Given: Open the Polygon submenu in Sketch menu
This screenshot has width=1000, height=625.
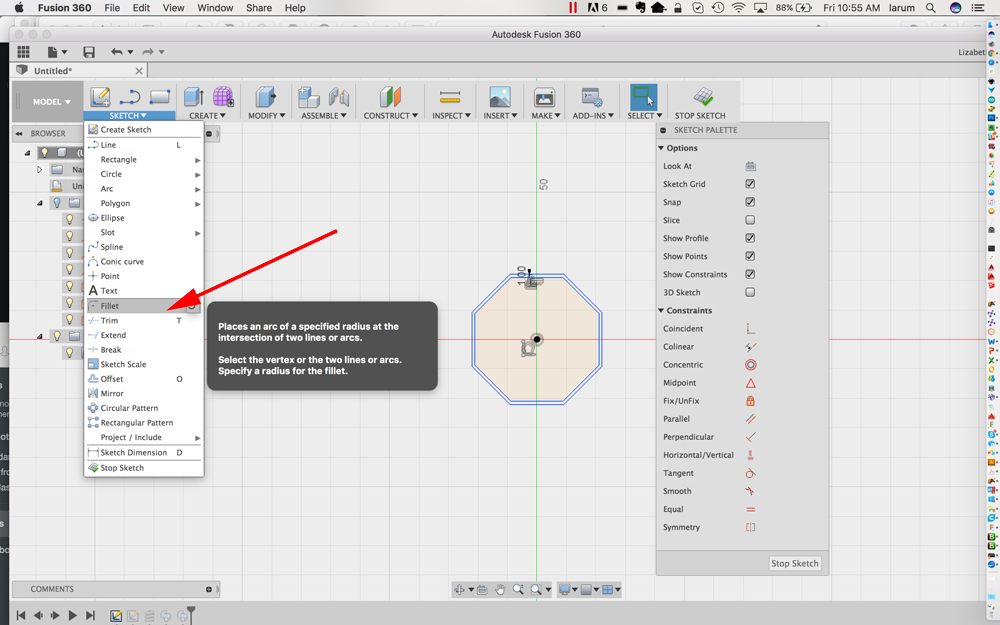Looking at the screenshot, I should (144, 203).
